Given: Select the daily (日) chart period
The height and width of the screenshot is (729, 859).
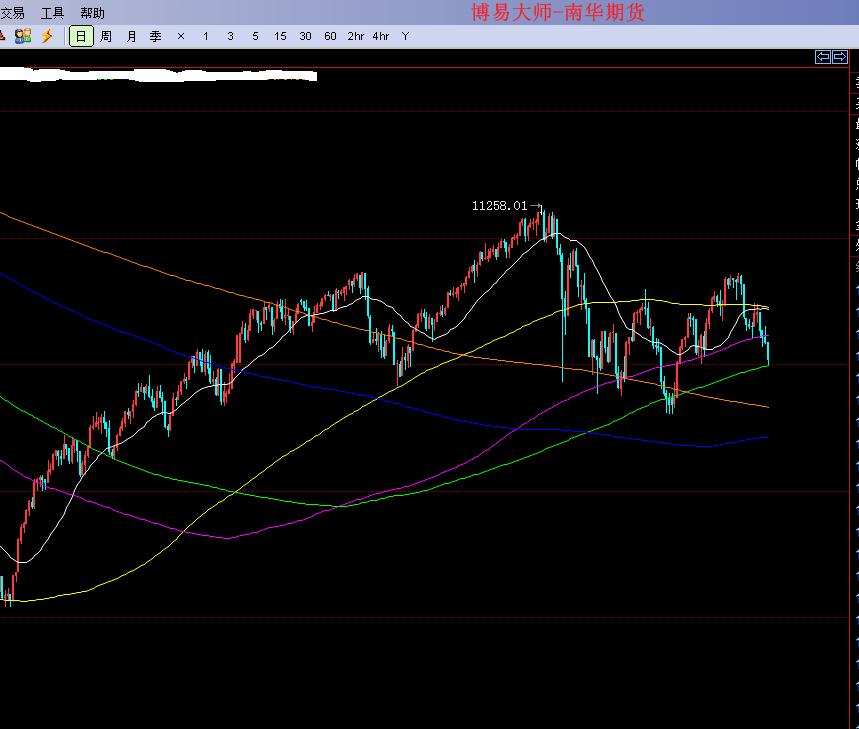Looking at the screenshot, I should point(81,36).
